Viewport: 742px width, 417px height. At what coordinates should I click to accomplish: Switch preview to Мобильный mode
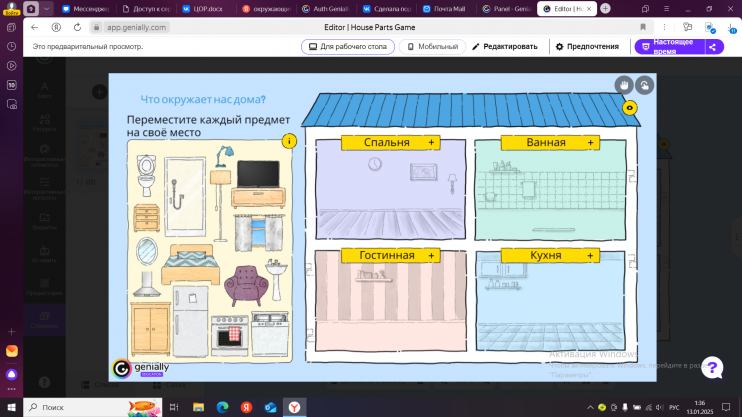tap(432, 46)
